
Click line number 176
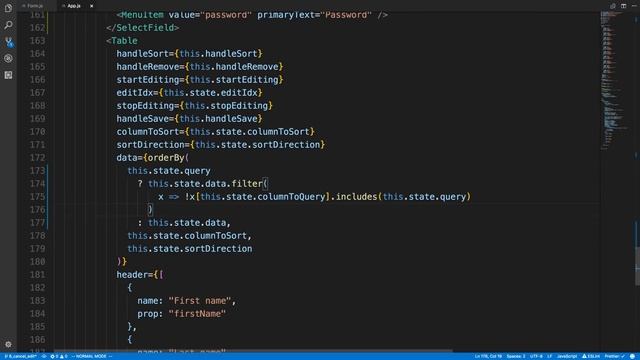point(37,210)
